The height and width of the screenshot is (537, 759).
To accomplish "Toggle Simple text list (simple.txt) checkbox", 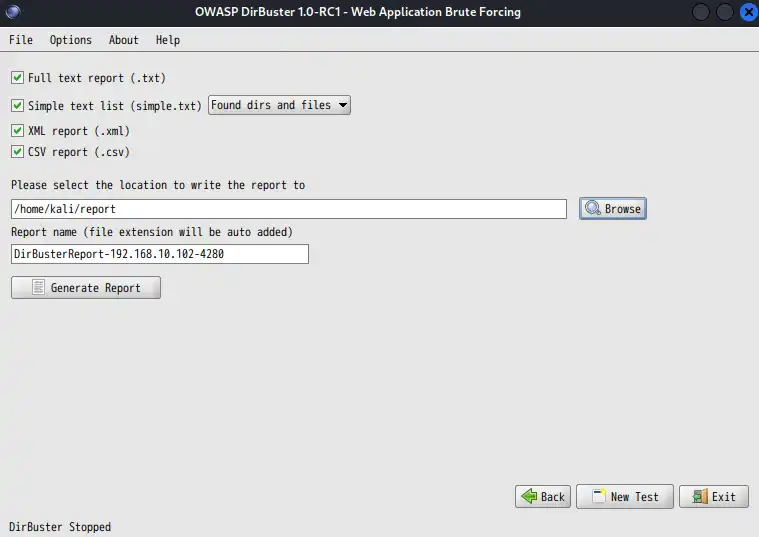I will 17,105.
